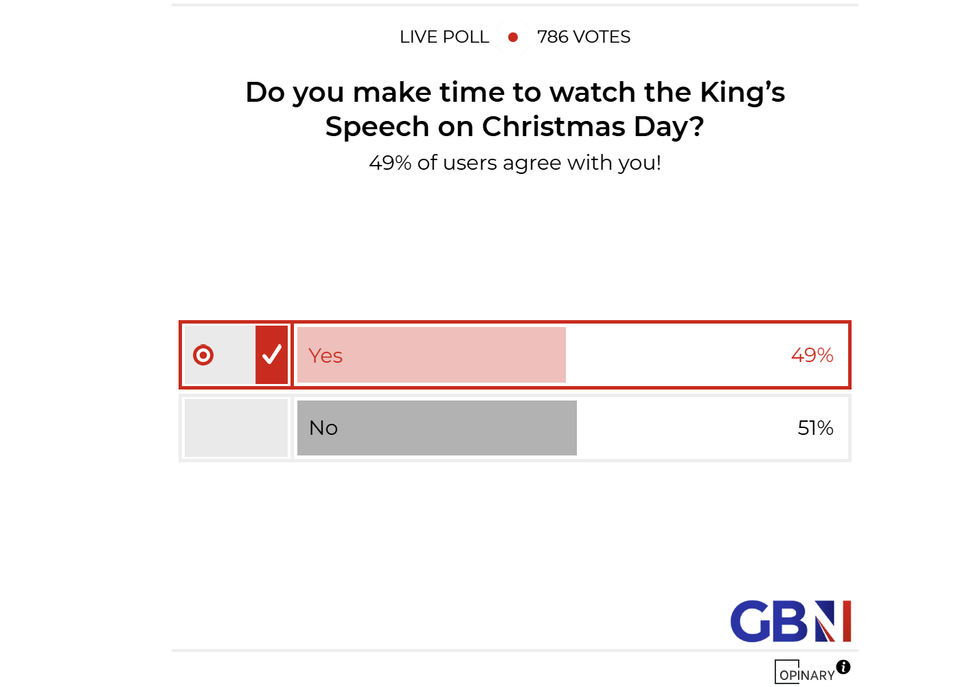This screenshot has width=980, height=687.
Task: Click the info icon next to Opinary
Action: click(x=845, y=667)
